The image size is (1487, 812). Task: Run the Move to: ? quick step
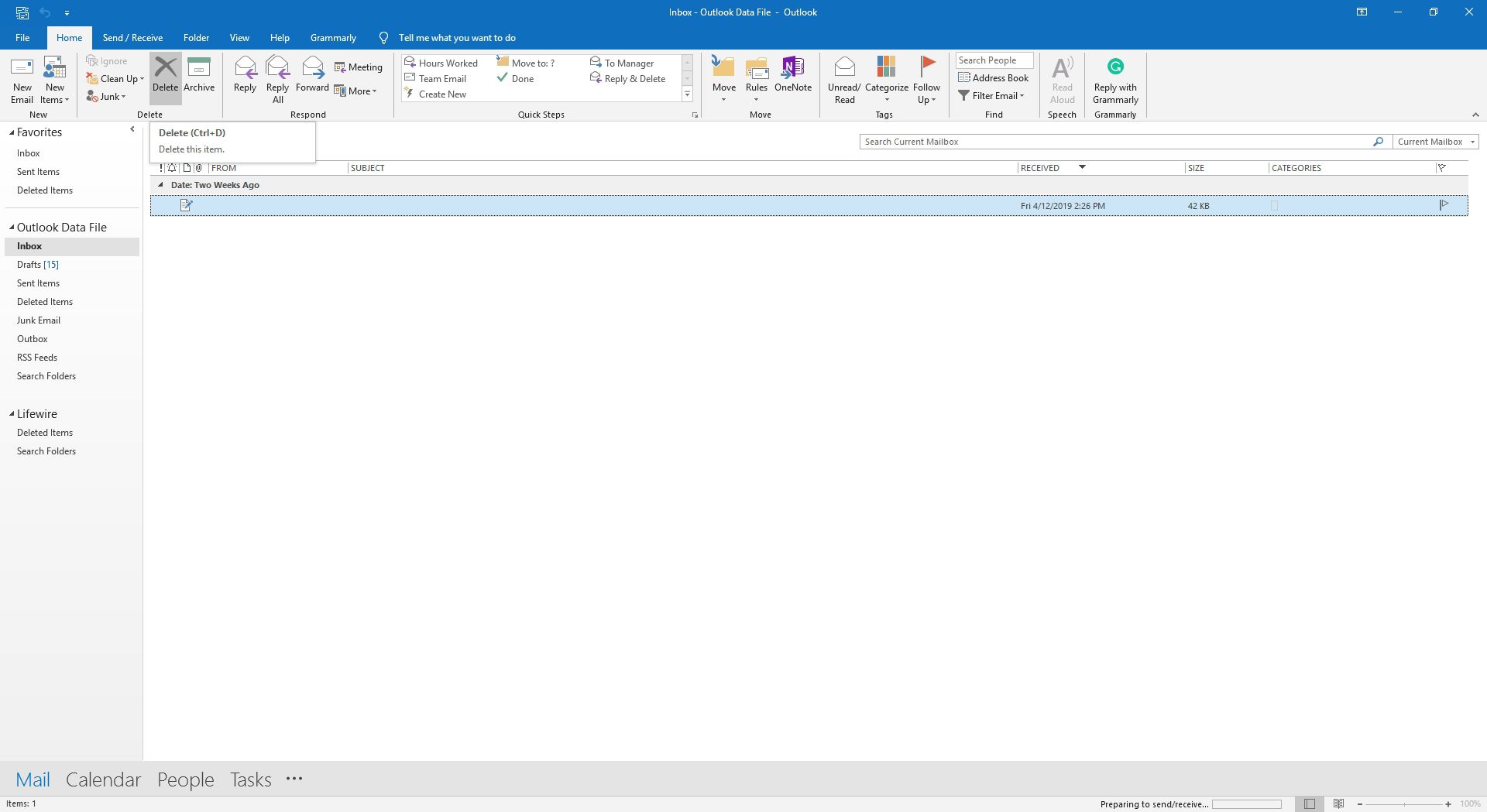pos(526,63)
